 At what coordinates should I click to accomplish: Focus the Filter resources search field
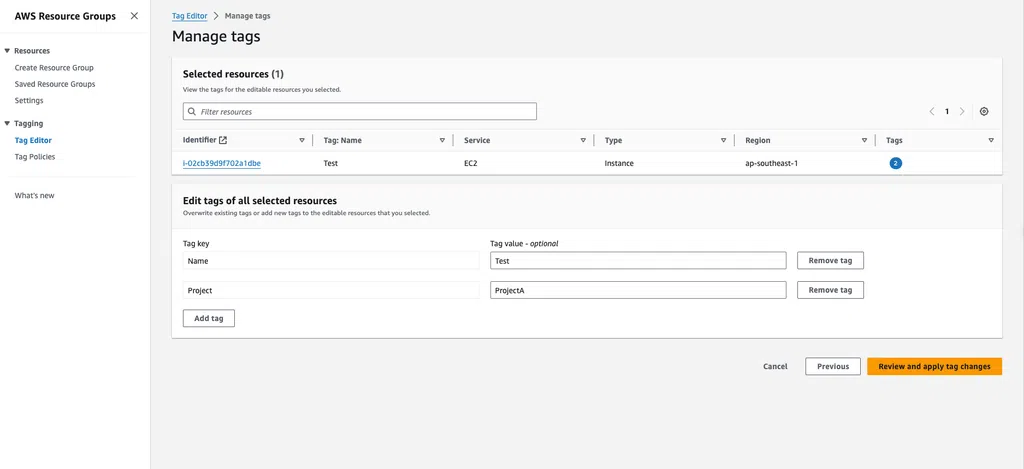click(x=360, y=112)
